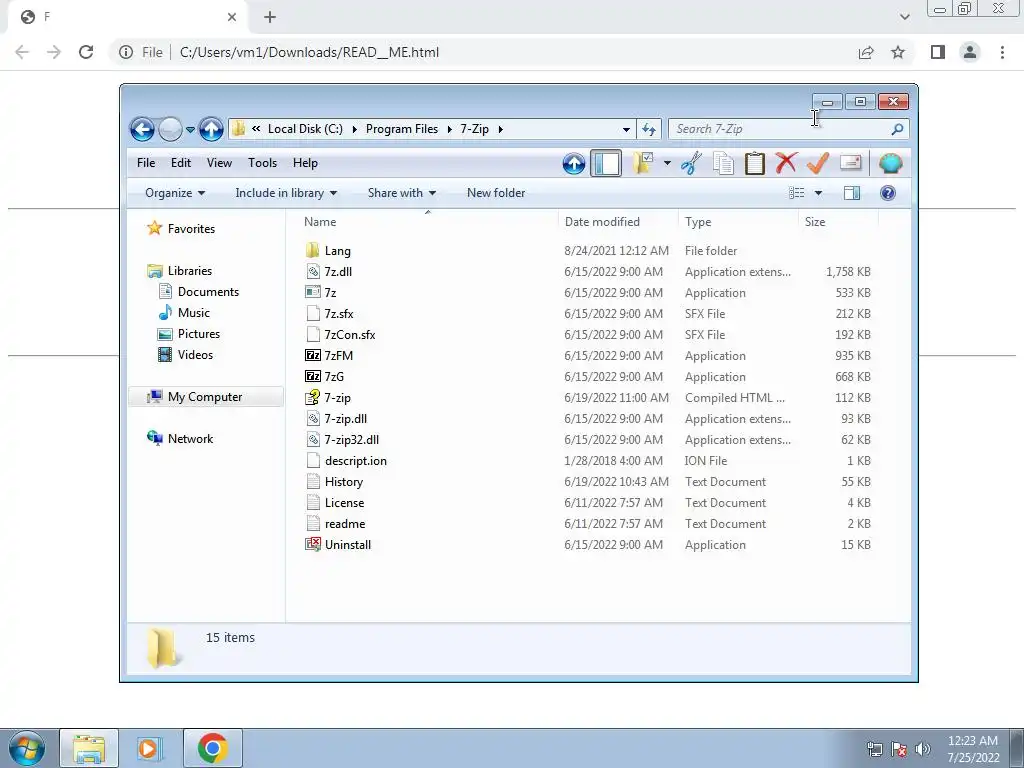Open the Folder Options toolbar icon
The width and height of the screenshot is (1024, 768).
pyautogui.click(x=643, y=163)
